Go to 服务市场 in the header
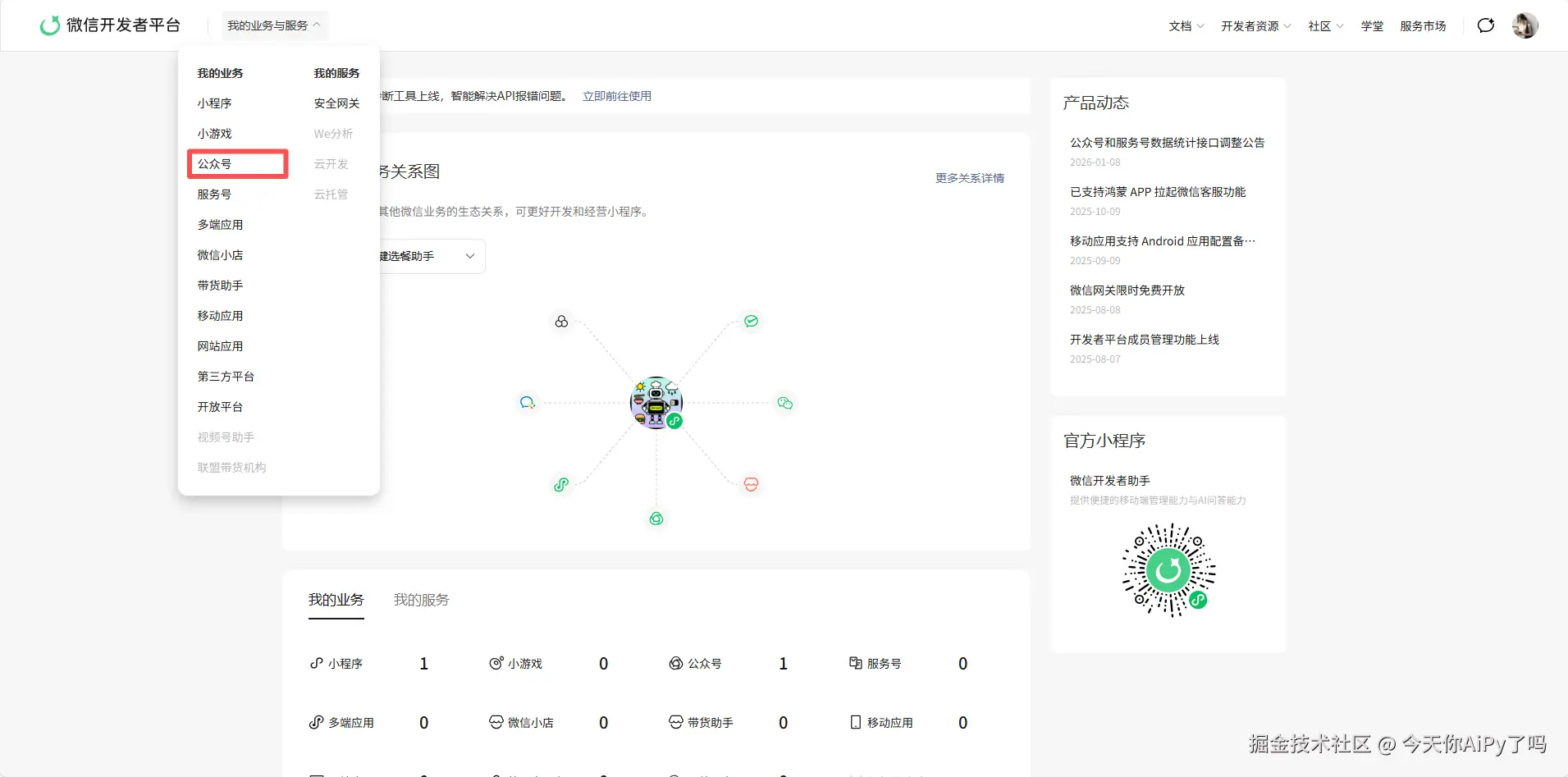 [x=1423, y=26]
